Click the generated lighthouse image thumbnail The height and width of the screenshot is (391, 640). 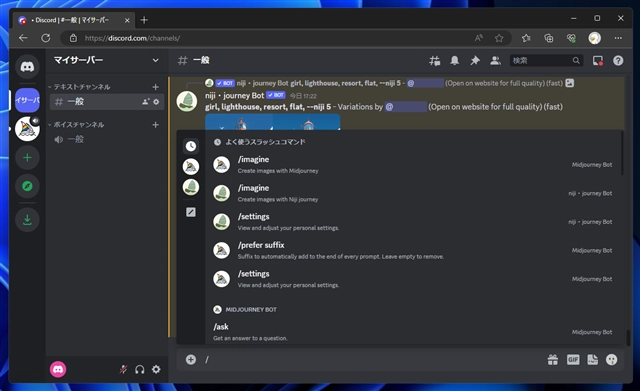[272, 122]
